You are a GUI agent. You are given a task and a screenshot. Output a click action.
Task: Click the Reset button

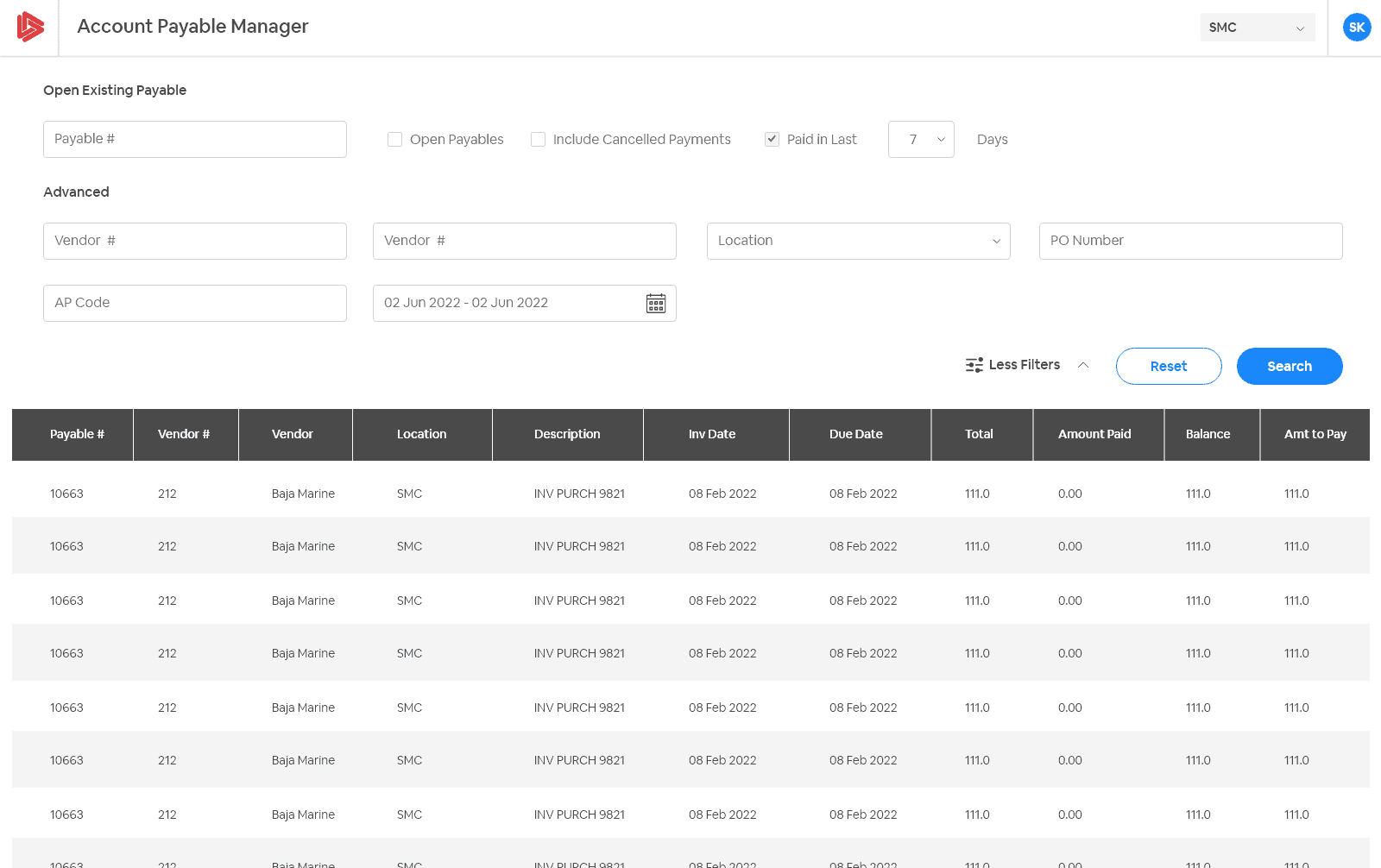pos(1168,367)
